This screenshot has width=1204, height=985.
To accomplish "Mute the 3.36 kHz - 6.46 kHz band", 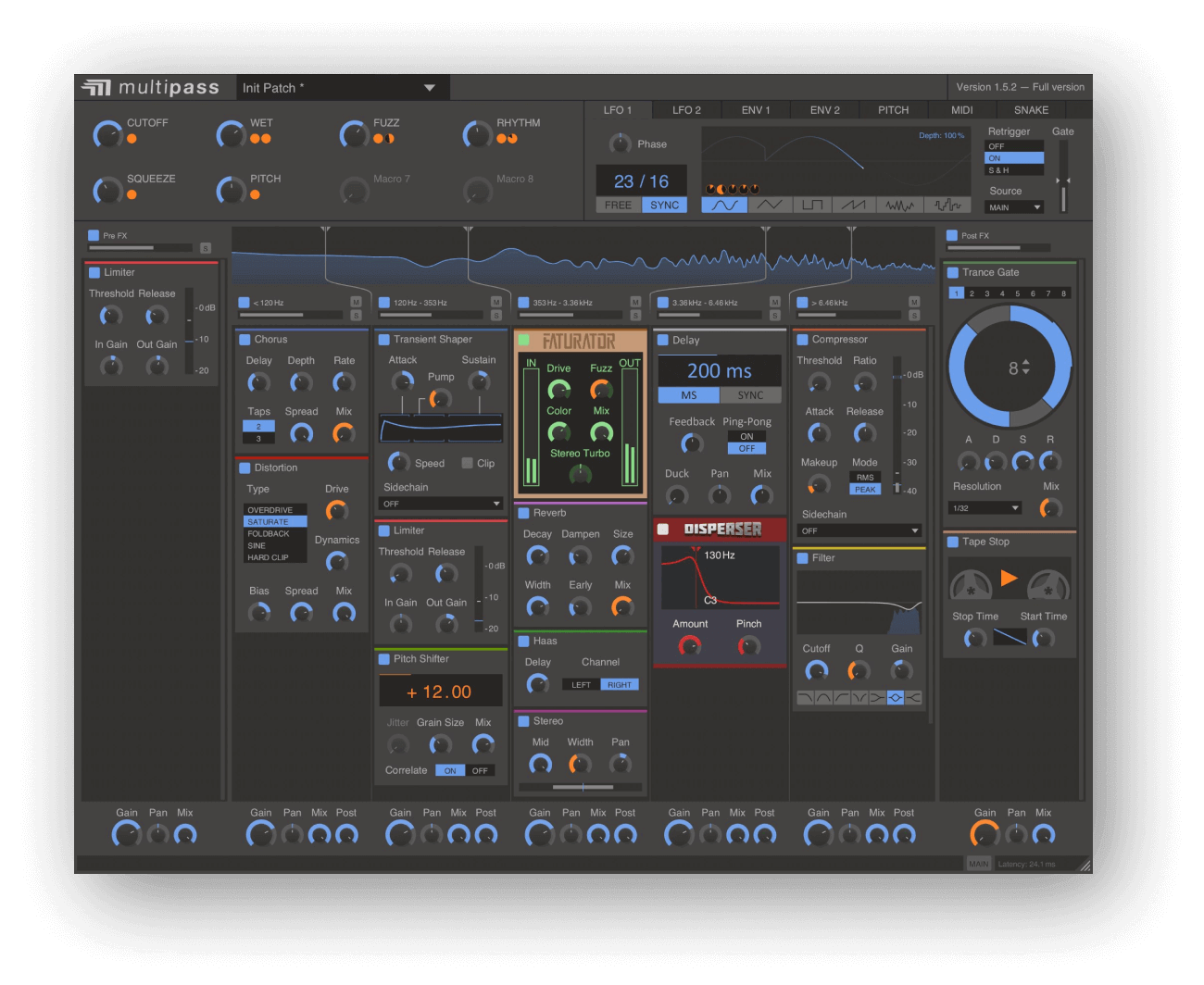I will point(774,302).
